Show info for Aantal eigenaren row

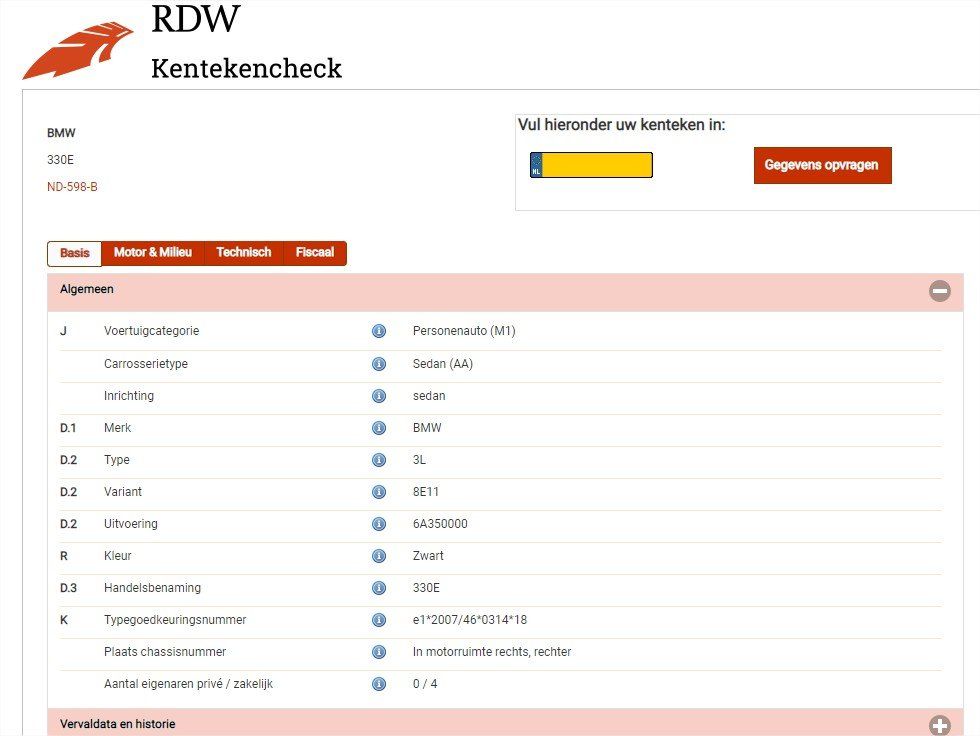tap(379, 684)
